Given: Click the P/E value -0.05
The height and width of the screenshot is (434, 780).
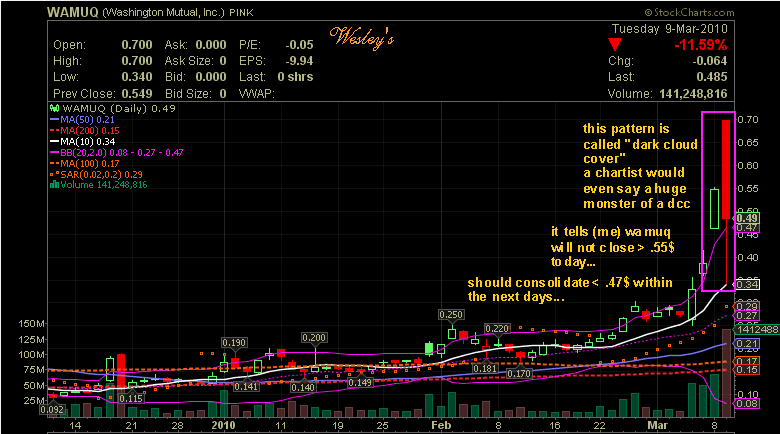Looking at the screenshot, I should coord(299,45).
